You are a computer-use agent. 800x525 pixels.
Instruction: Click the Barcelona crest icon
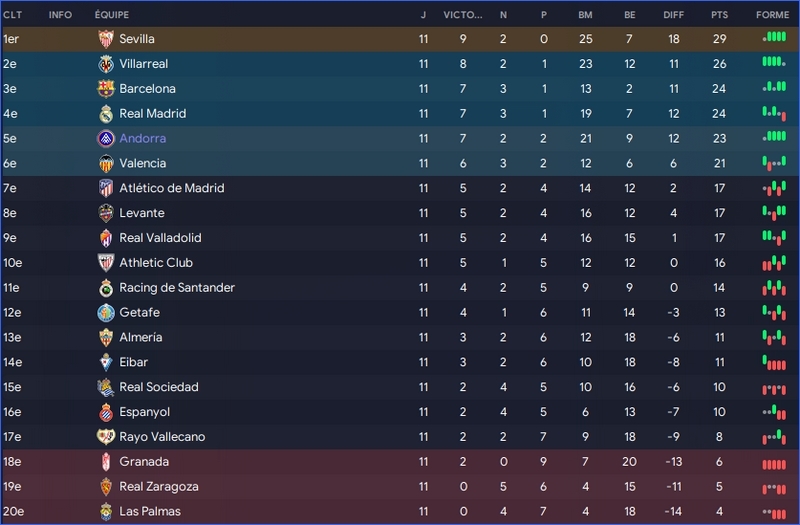(x=106, y=89)
